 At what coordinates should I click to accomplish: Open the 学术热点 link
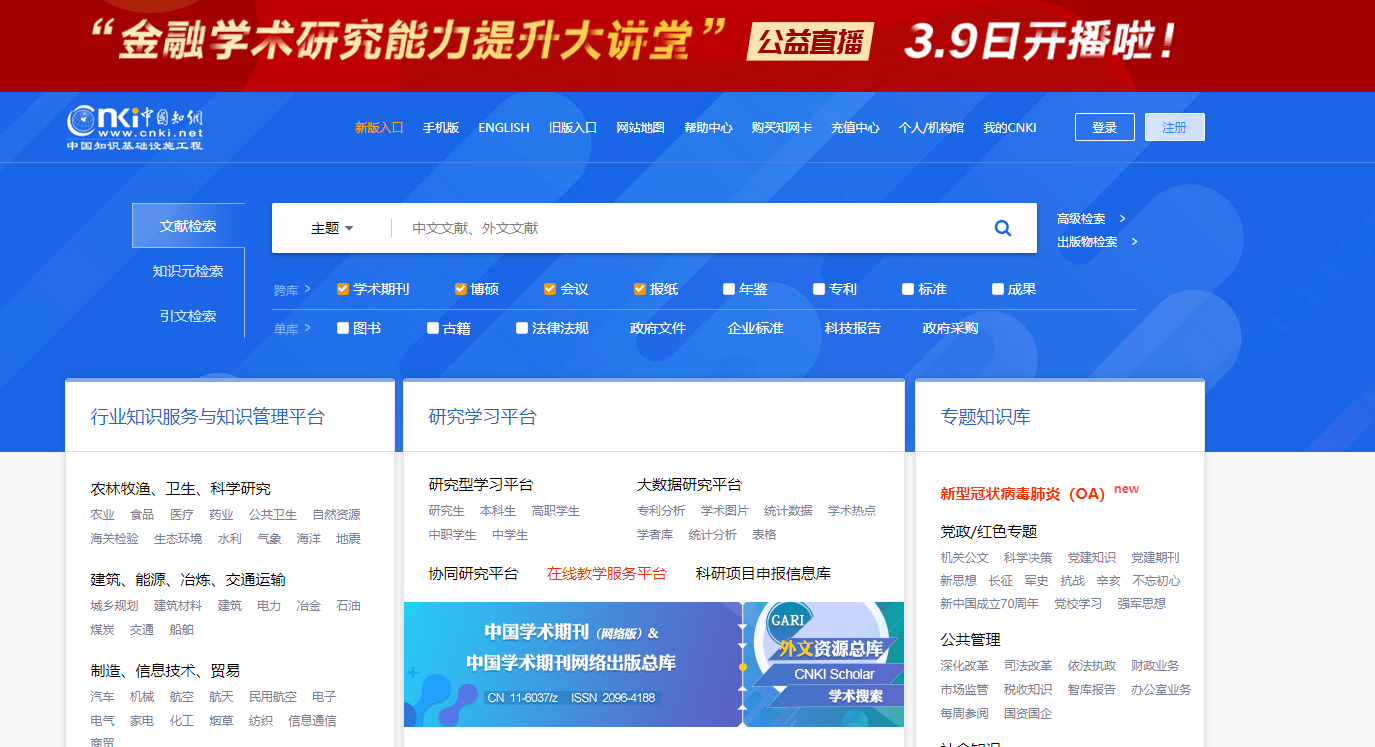pos(852,510)
